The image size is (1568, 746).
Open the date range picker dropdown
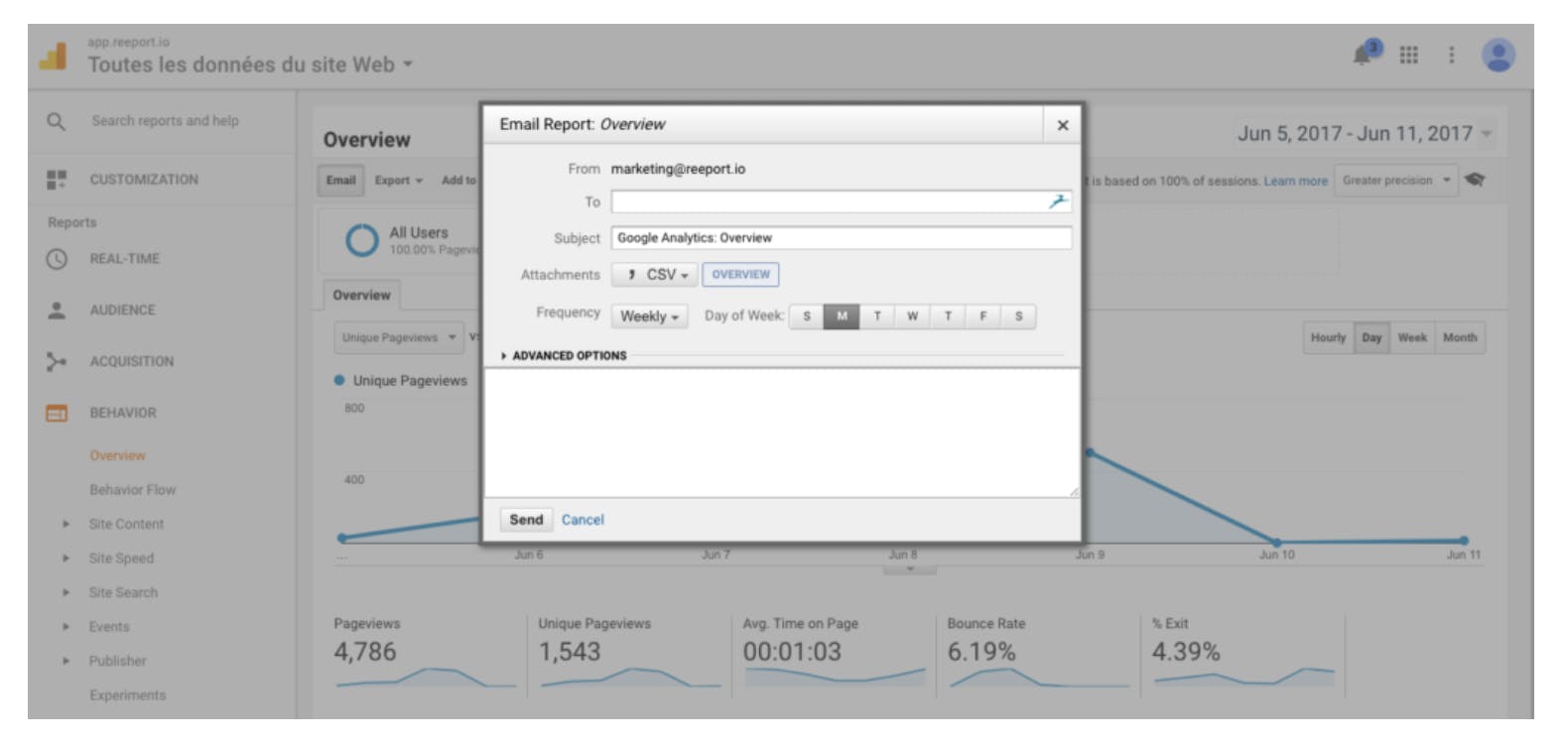coord(1365,133)
